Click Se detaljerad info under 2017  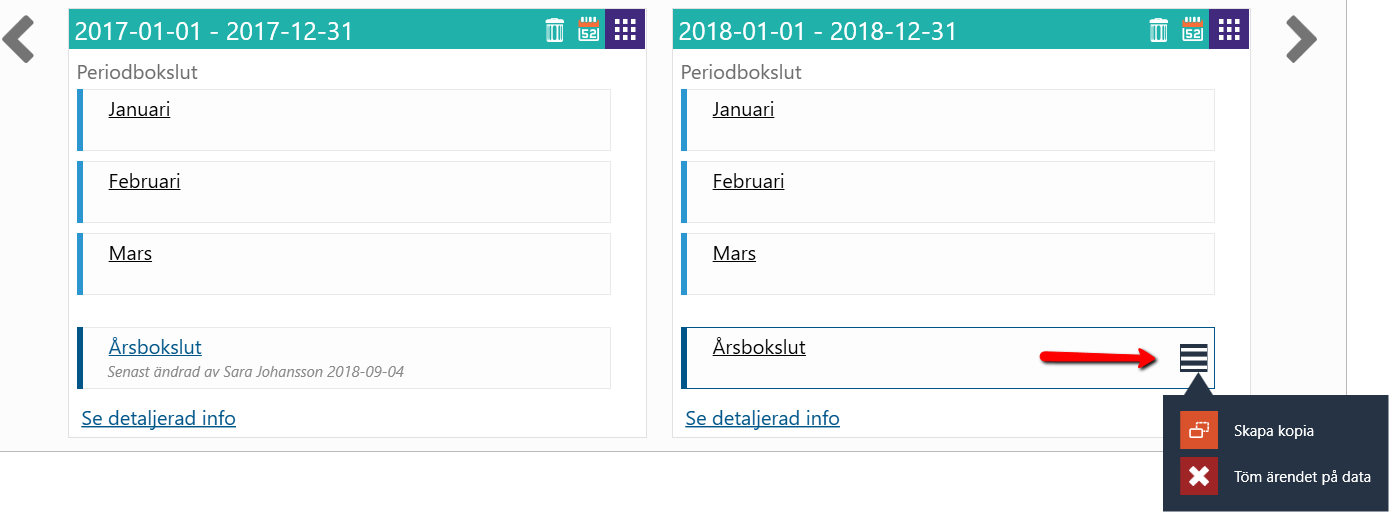pyautogui.click(x=158, y=418)
